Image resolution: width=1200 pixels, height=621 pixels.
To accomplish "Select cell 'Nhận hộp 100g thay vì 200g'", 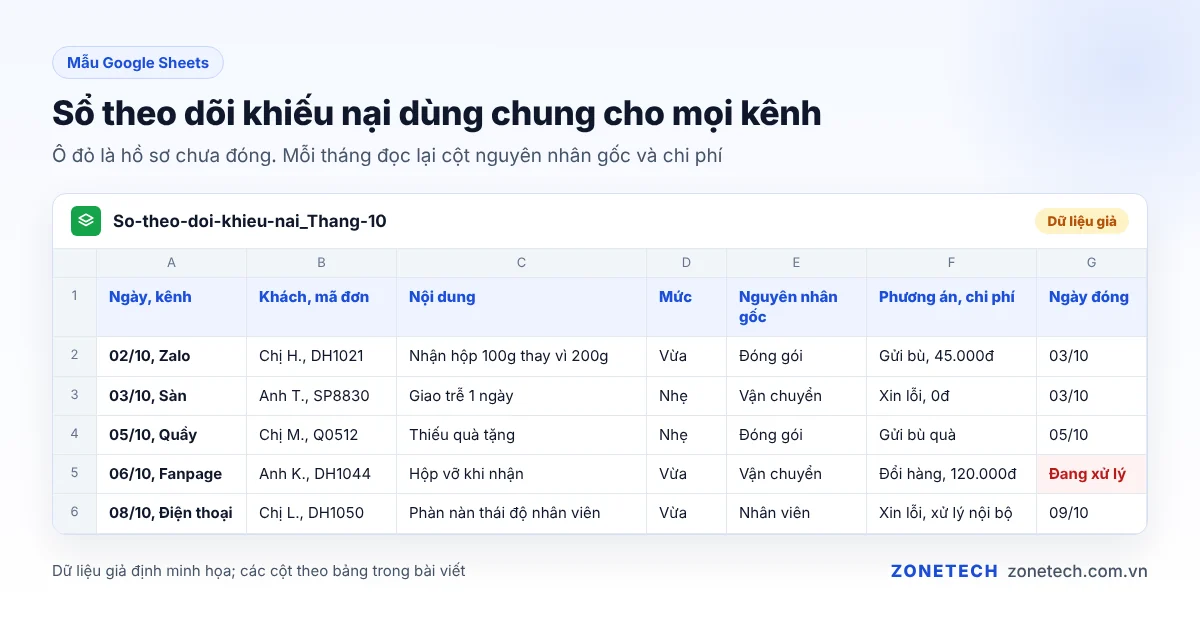I will (x=522, y=356).
